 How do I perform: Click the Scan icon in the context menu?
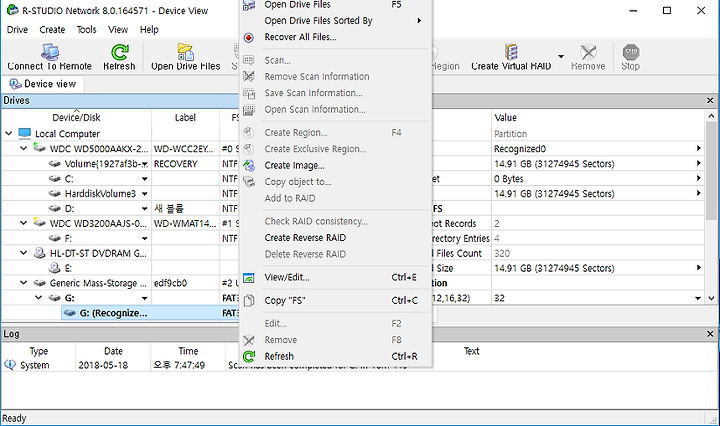point(249,61)
